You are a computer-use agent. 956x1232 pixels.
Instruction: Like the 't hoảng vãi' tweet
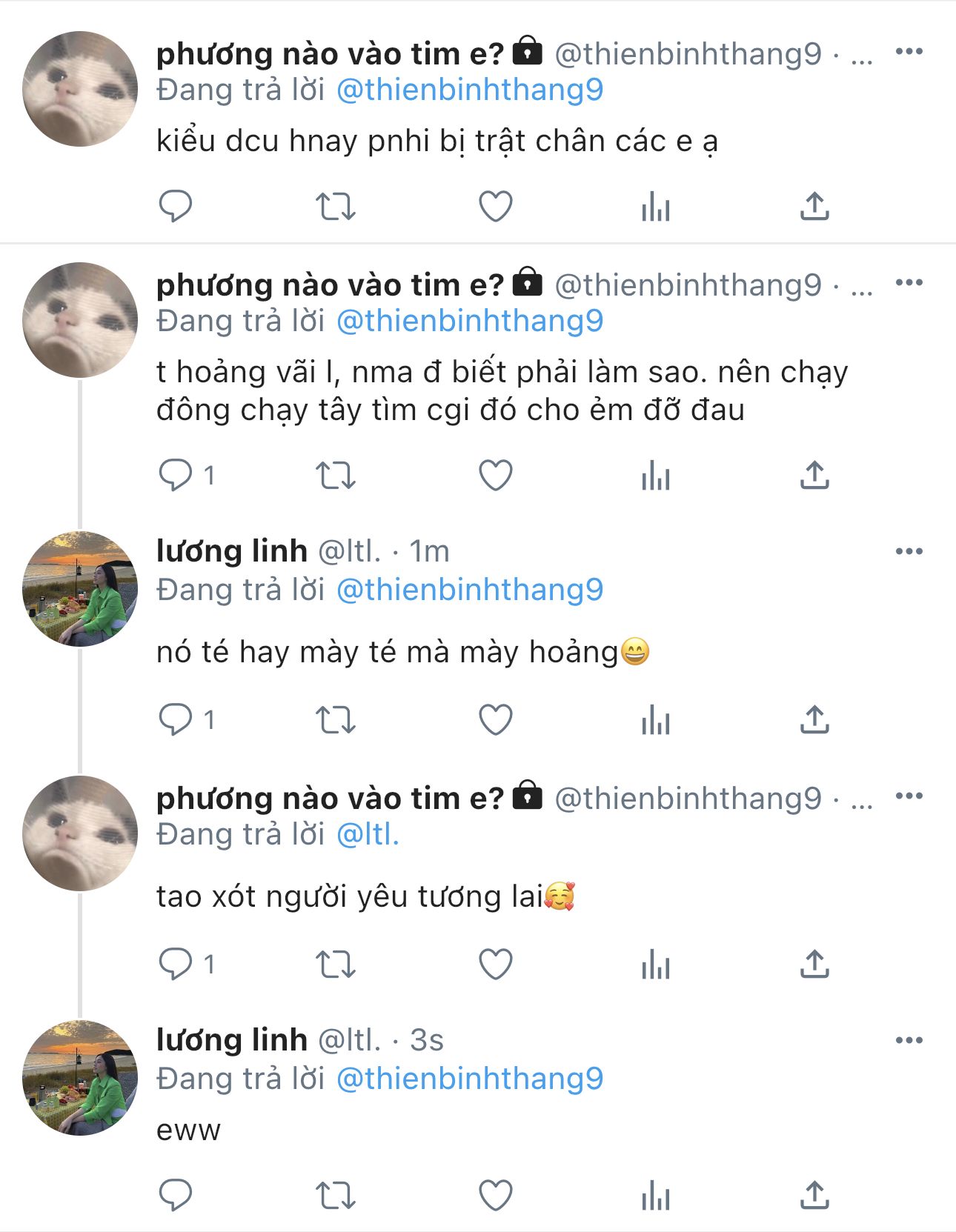tap(496, 475)
